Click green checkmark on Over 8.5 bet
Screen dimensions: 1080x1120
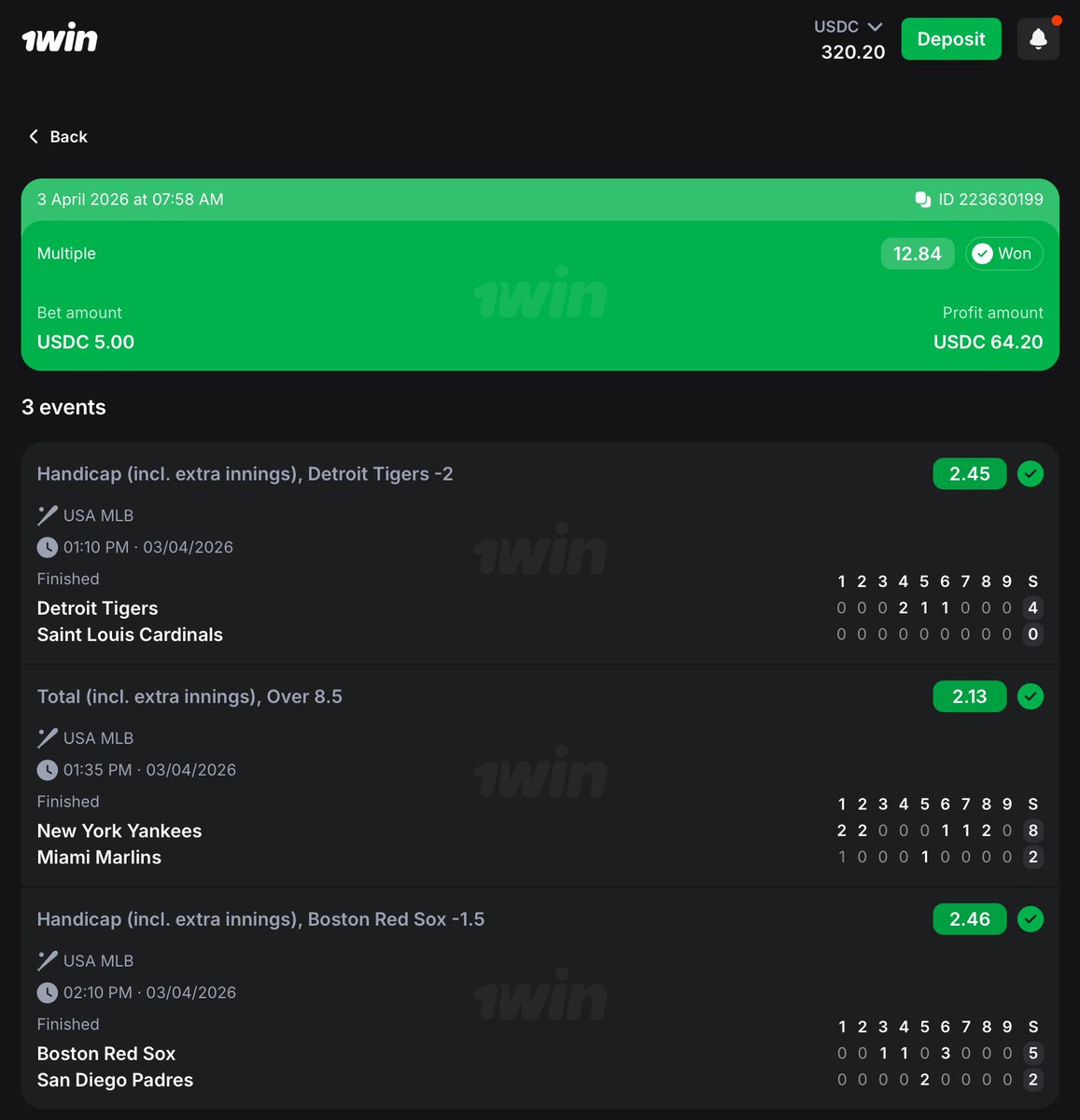tap(1031, 696)
